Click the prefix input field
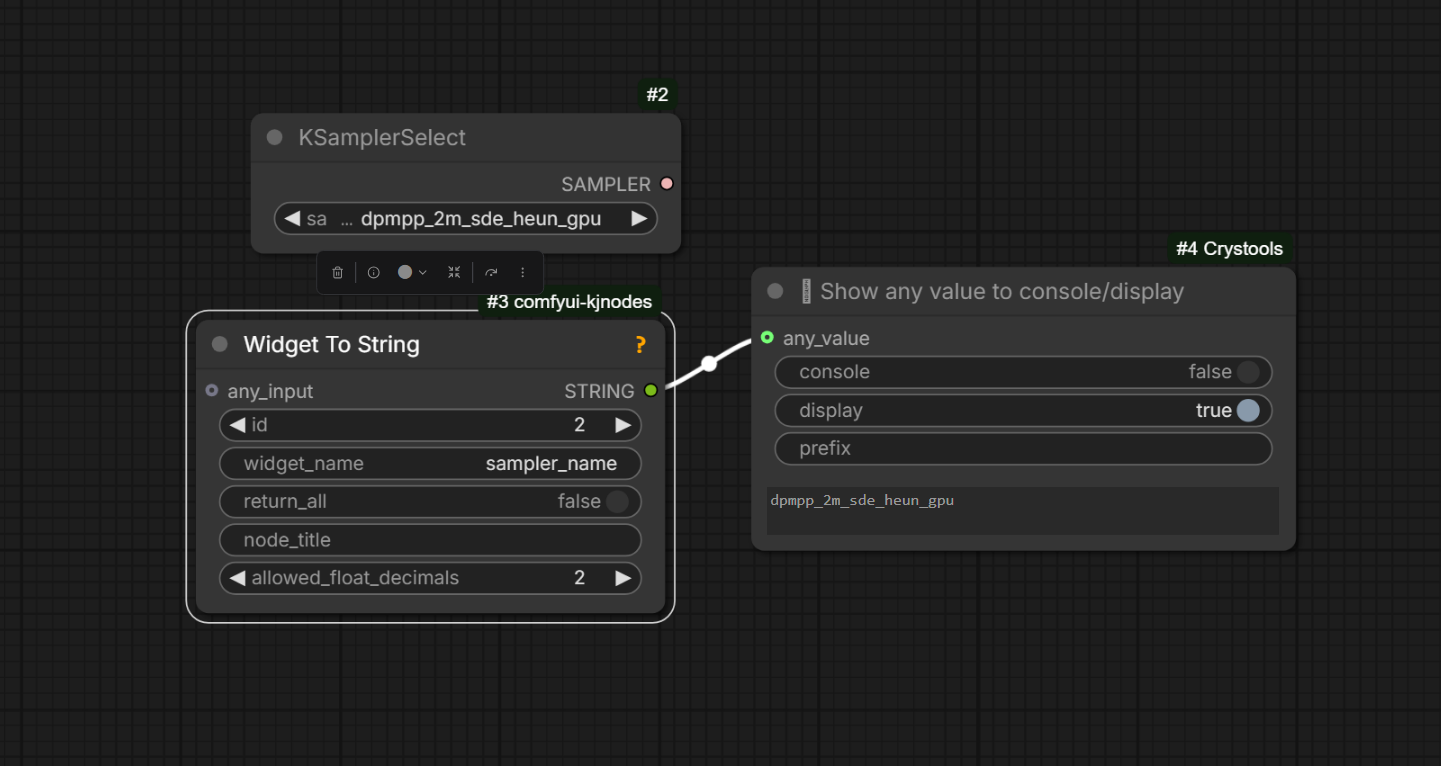This screenshot has height=766, width=1441. [1023, 448]
